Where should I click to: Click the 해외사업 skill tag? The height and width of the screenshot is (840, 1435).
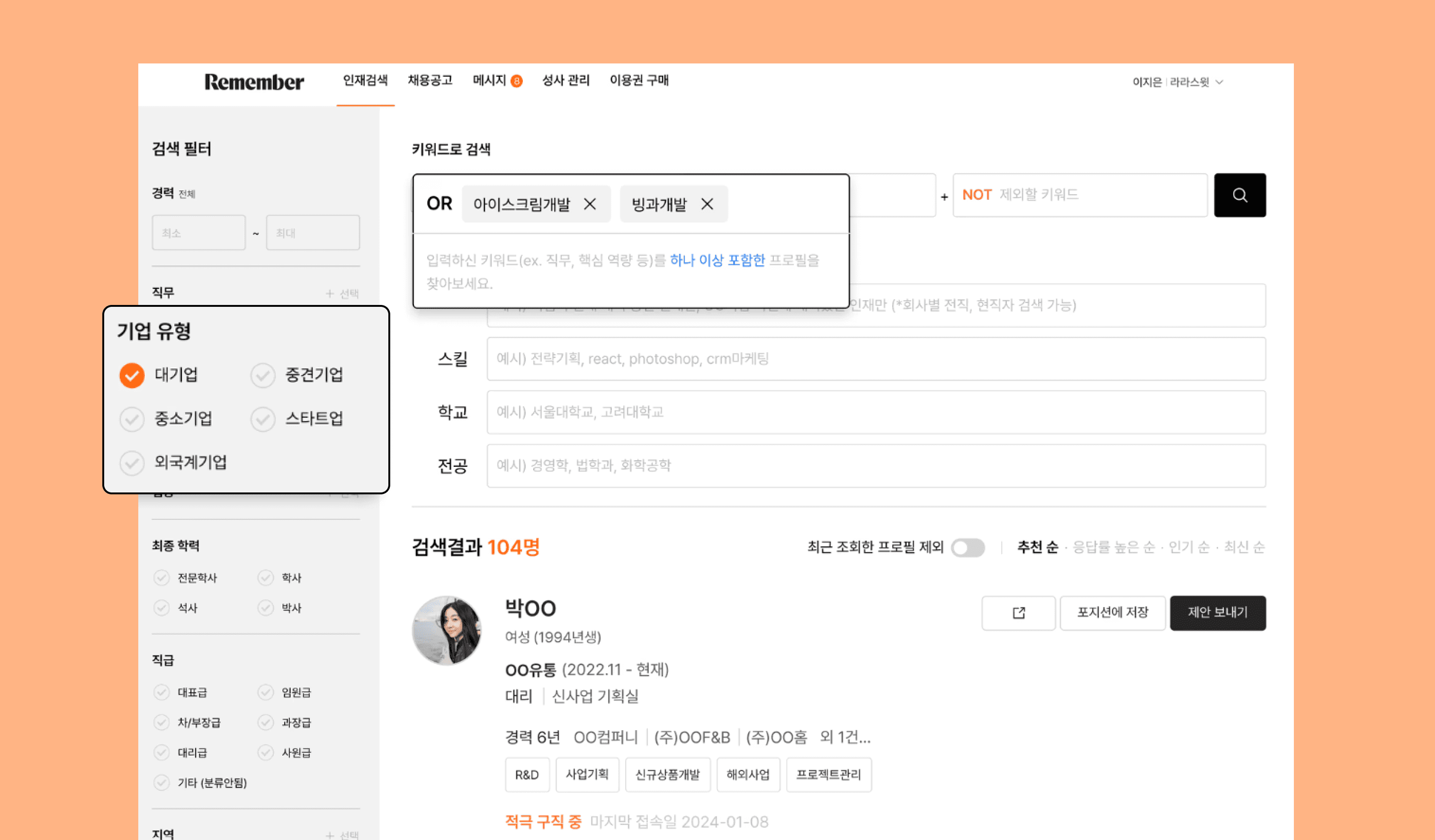(x=748, y=775)
